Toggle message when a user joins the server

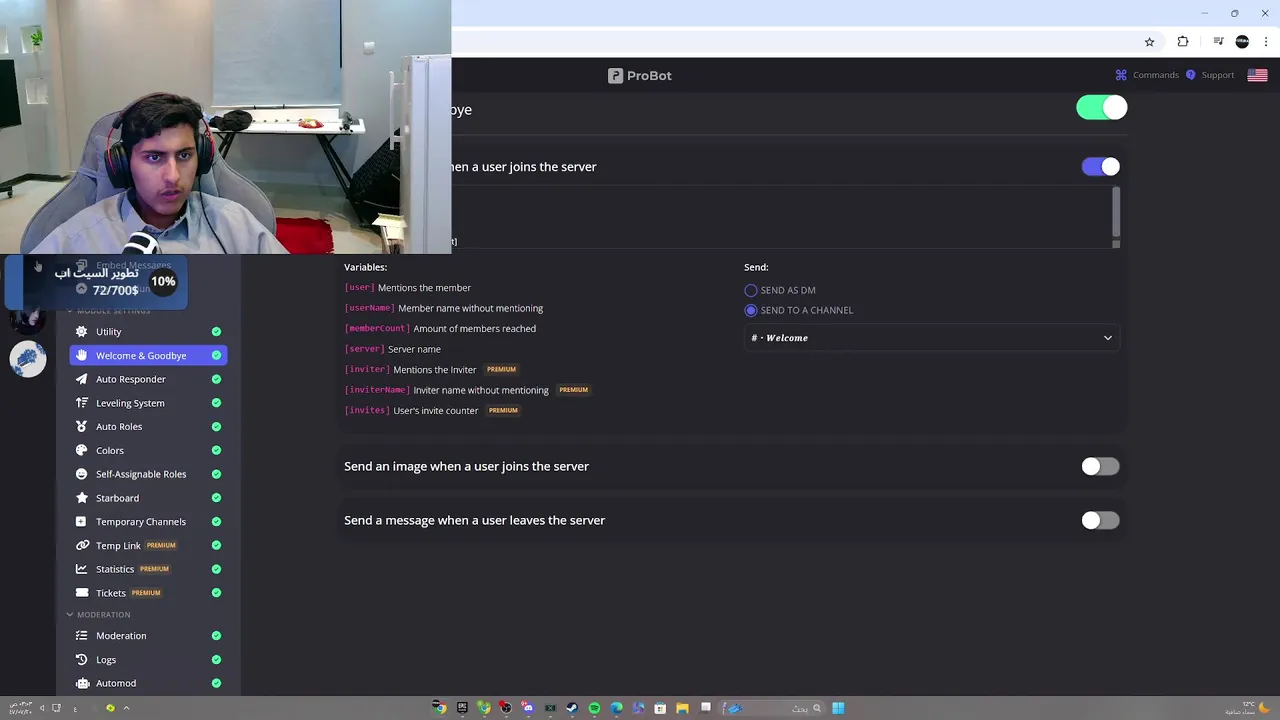pos(1101,167)
